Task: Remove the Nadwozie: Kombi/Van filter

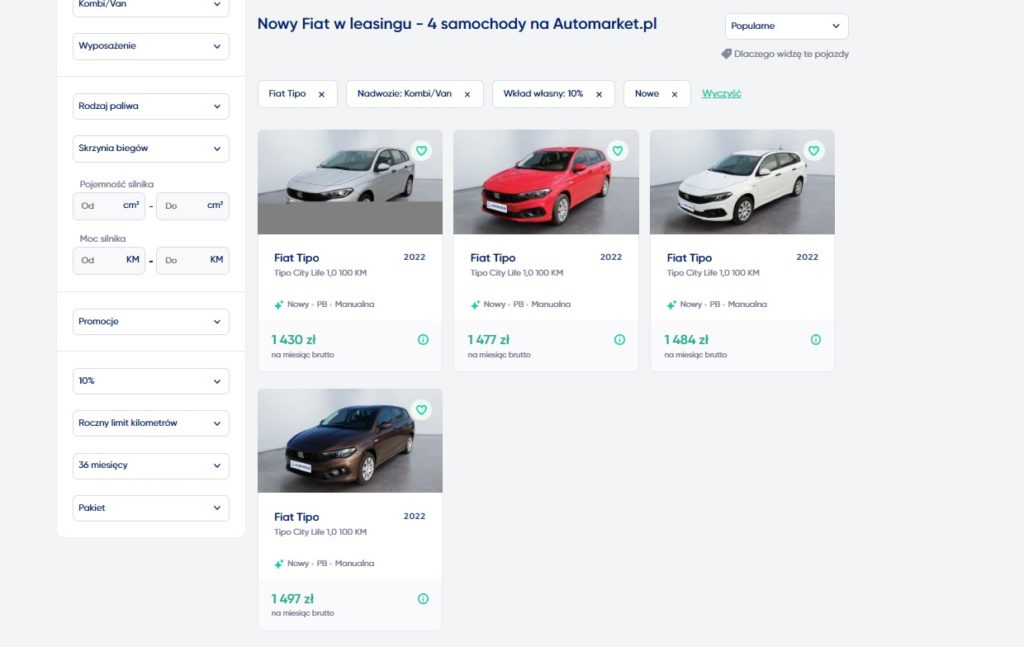Action: (x=468, y=94)
